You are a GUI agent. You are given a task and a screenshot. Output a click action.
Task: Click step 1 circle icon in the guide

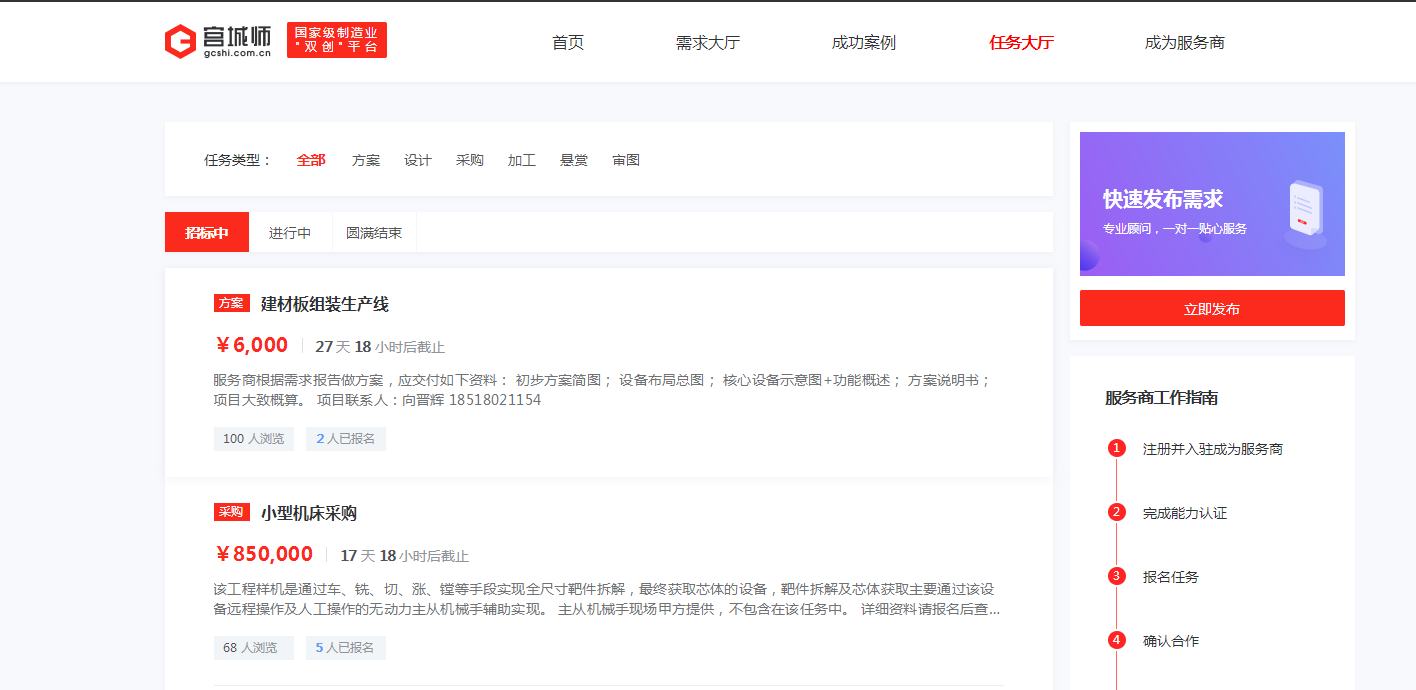pos(1117,448)
